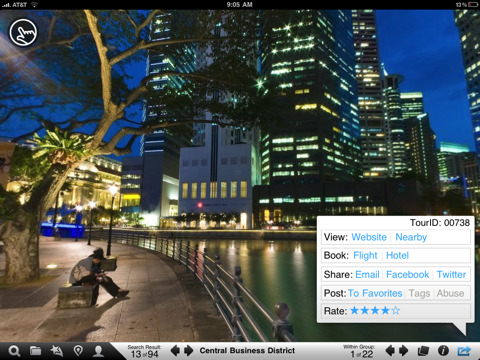Screen dimensions: 480x360
Task: Click the TourID: 00738 label
Action: point(440,223)
